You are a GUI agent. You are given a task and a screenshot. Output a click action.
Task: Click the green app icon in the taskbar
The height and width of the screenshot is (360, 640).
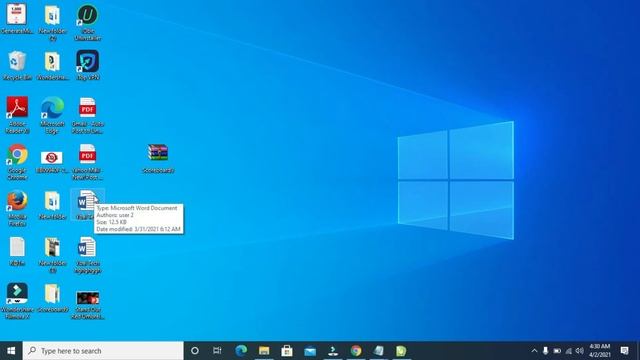[401, 351]
